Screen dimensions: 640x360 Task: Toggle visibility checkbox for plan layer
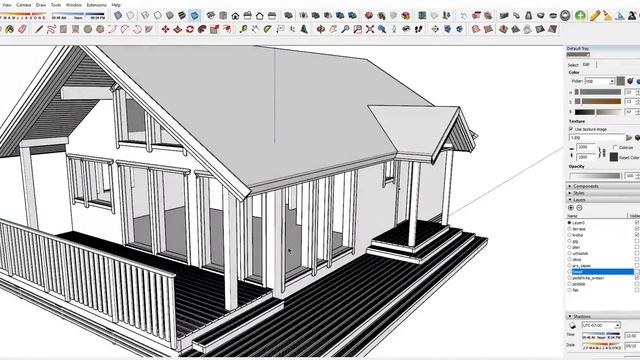[x=637, y=247]
